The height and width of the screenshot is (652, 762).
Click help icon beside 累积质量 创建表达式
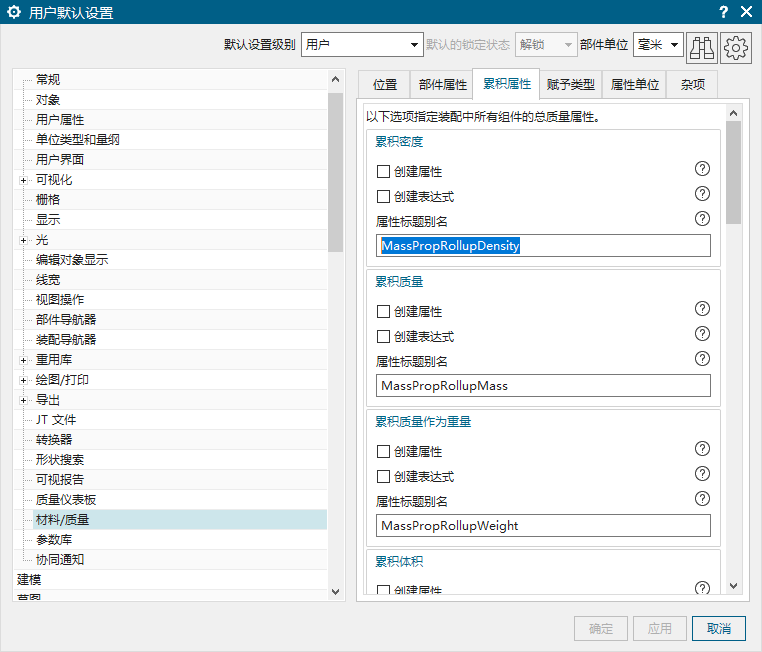tap(702, 334)
